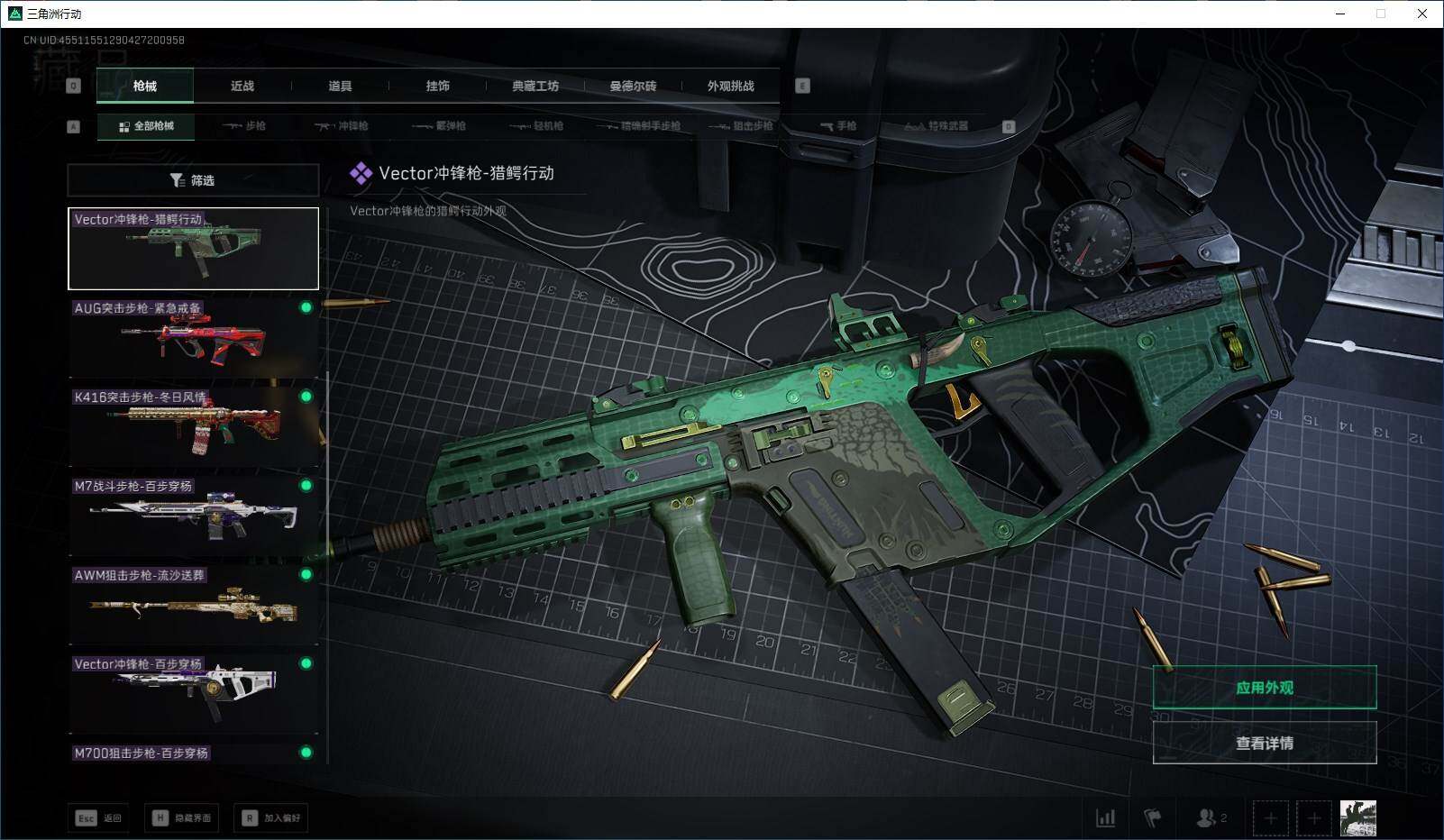Select the K416突击步枪-冬日风情 skin card
This screenshot has width=1444, height=840.
(194, 427)
